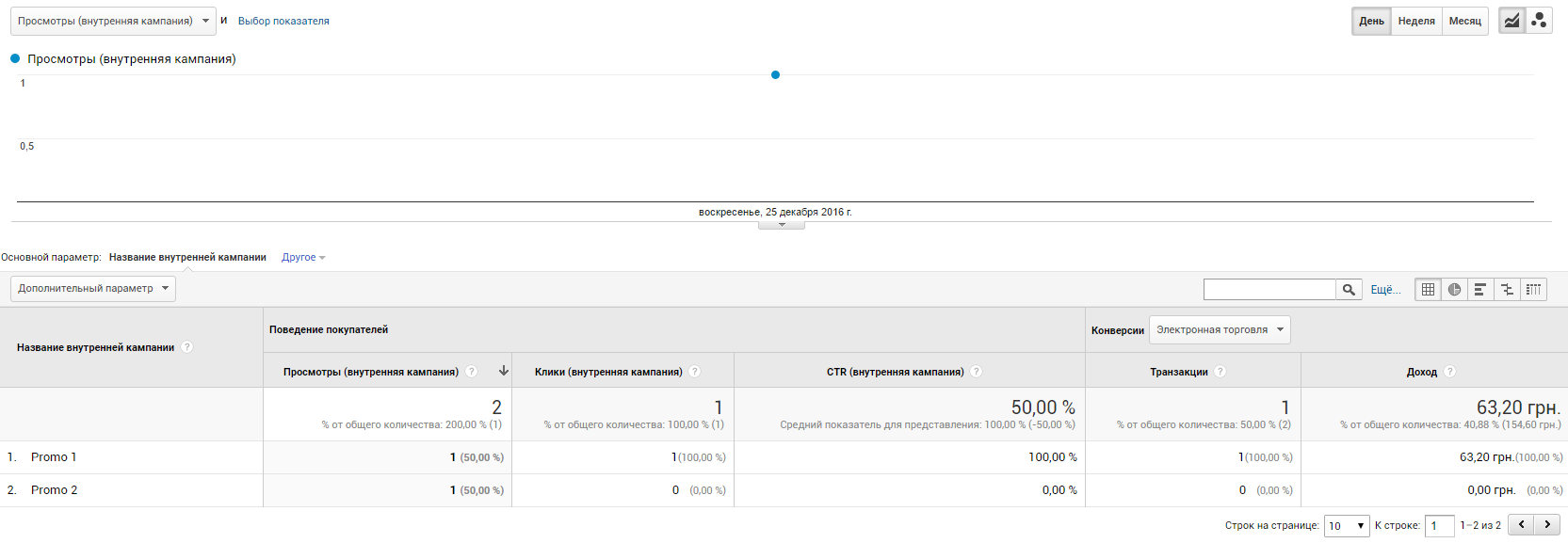This screenshot has height=543, width=1568.
Task: Sort by Транзакции column header
Action: click(1179, 372)
